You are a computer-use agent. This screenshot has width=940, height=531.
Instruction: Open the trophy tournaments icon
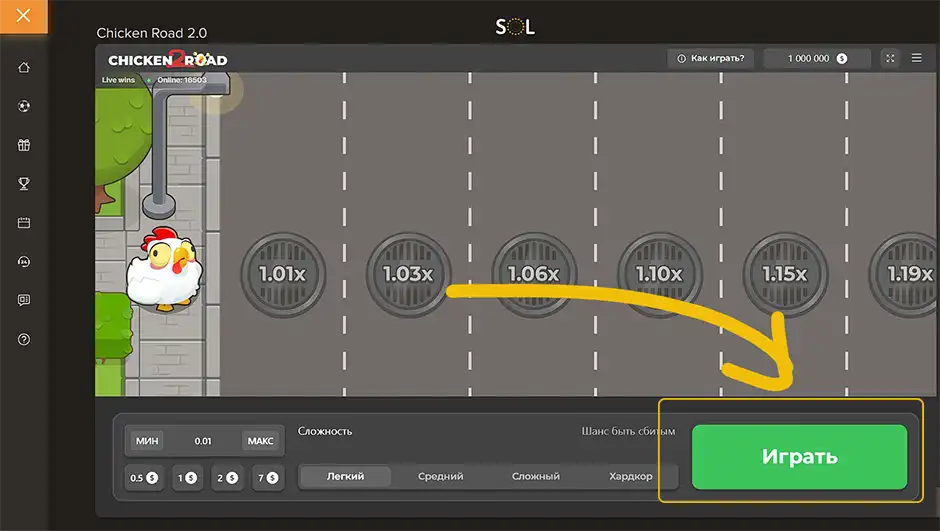pyautogui.click(x=24, y=183)
